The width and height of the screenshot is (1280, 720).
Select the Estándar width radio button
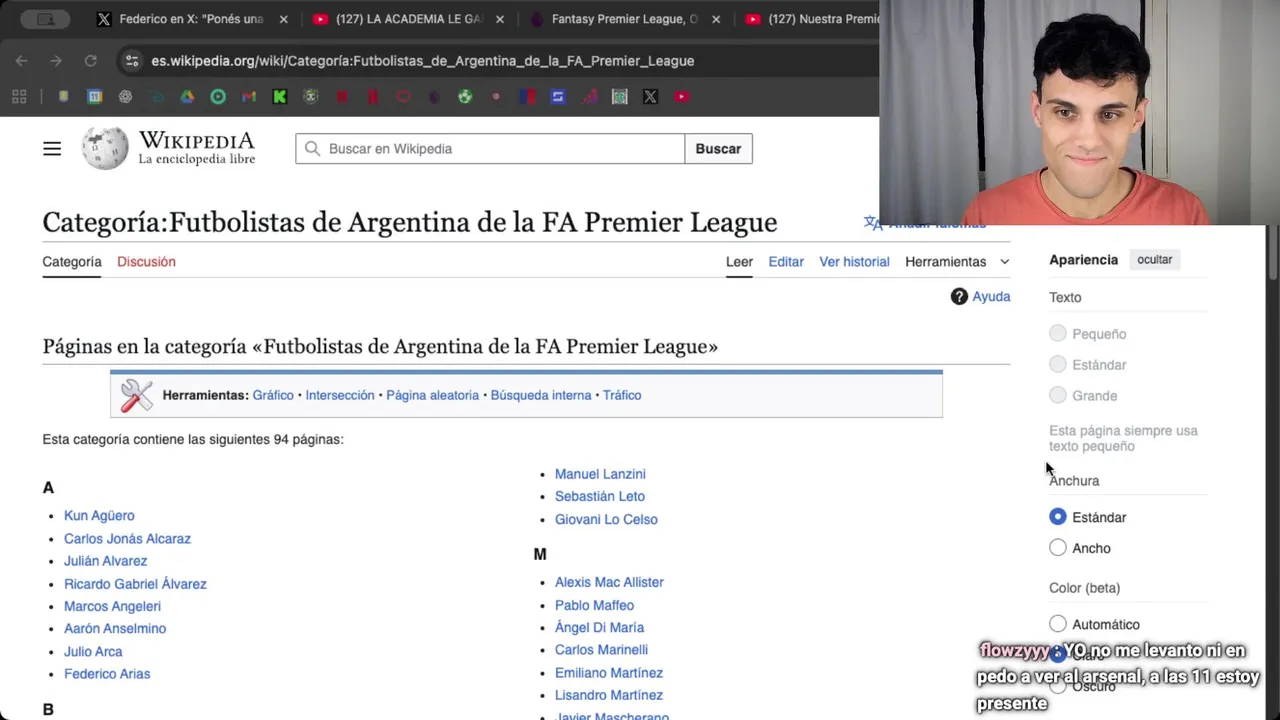[x=1058, y=517]
